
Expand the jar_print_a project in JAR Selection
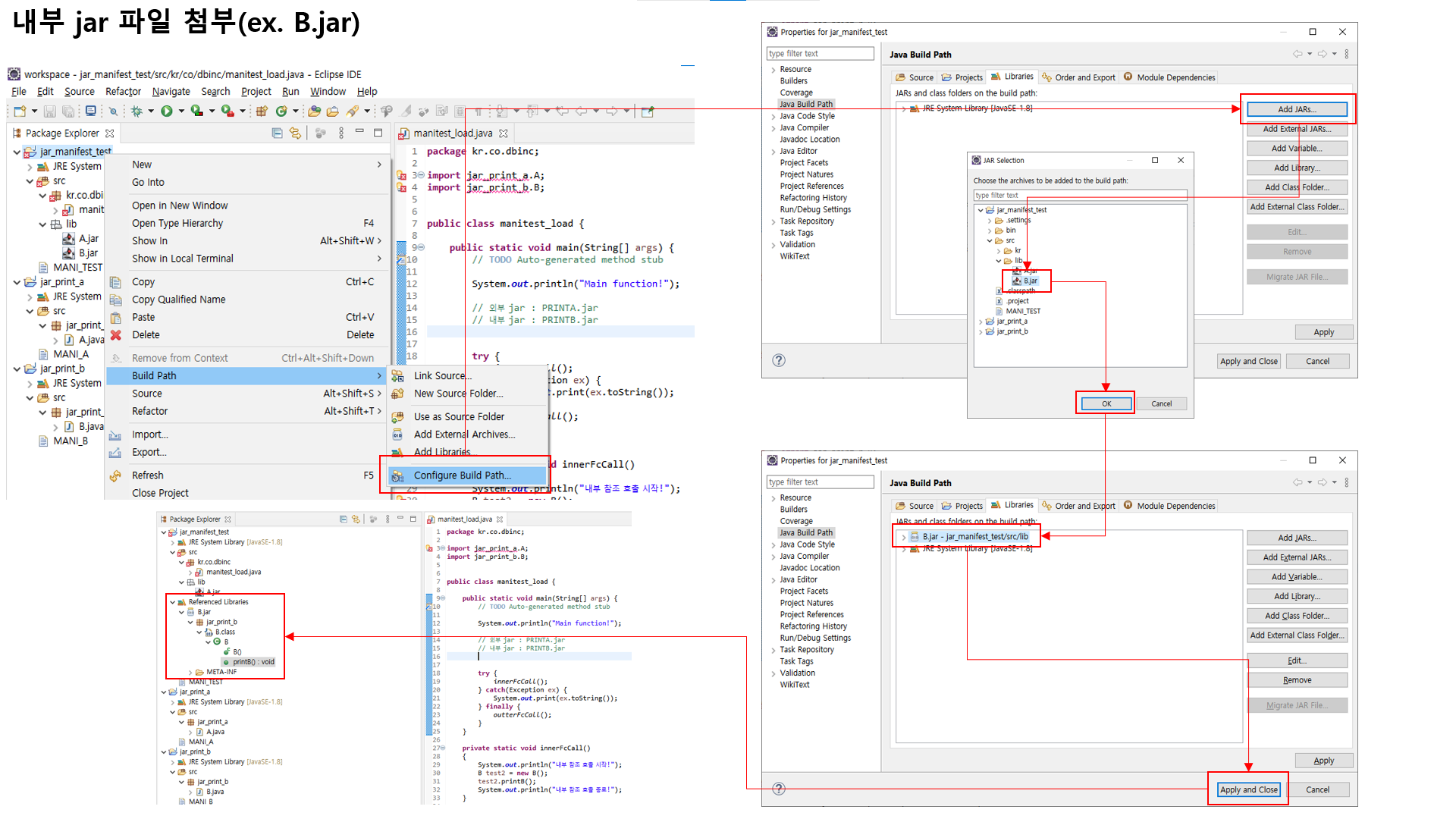981,322
